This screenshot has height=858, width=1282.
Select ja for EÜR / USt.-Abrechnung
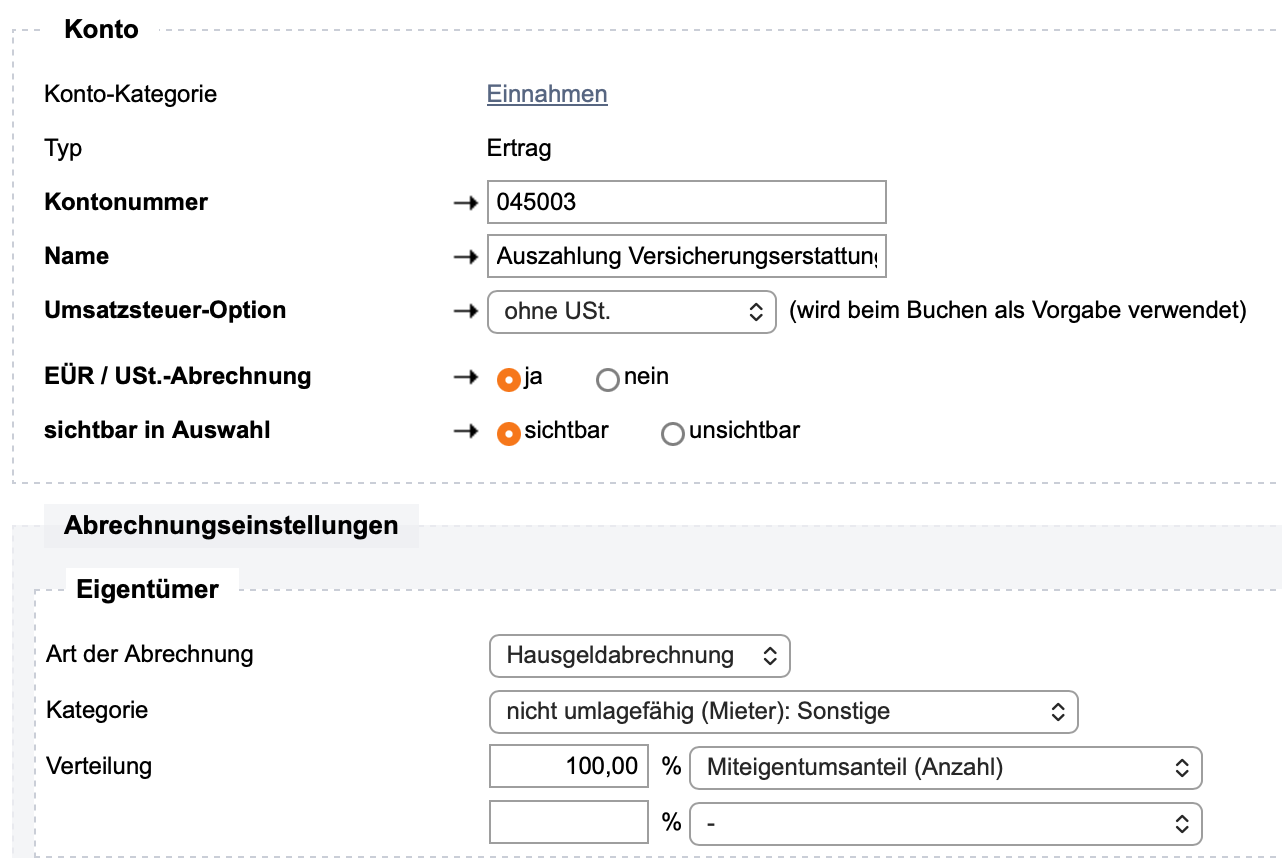[509, 379]
